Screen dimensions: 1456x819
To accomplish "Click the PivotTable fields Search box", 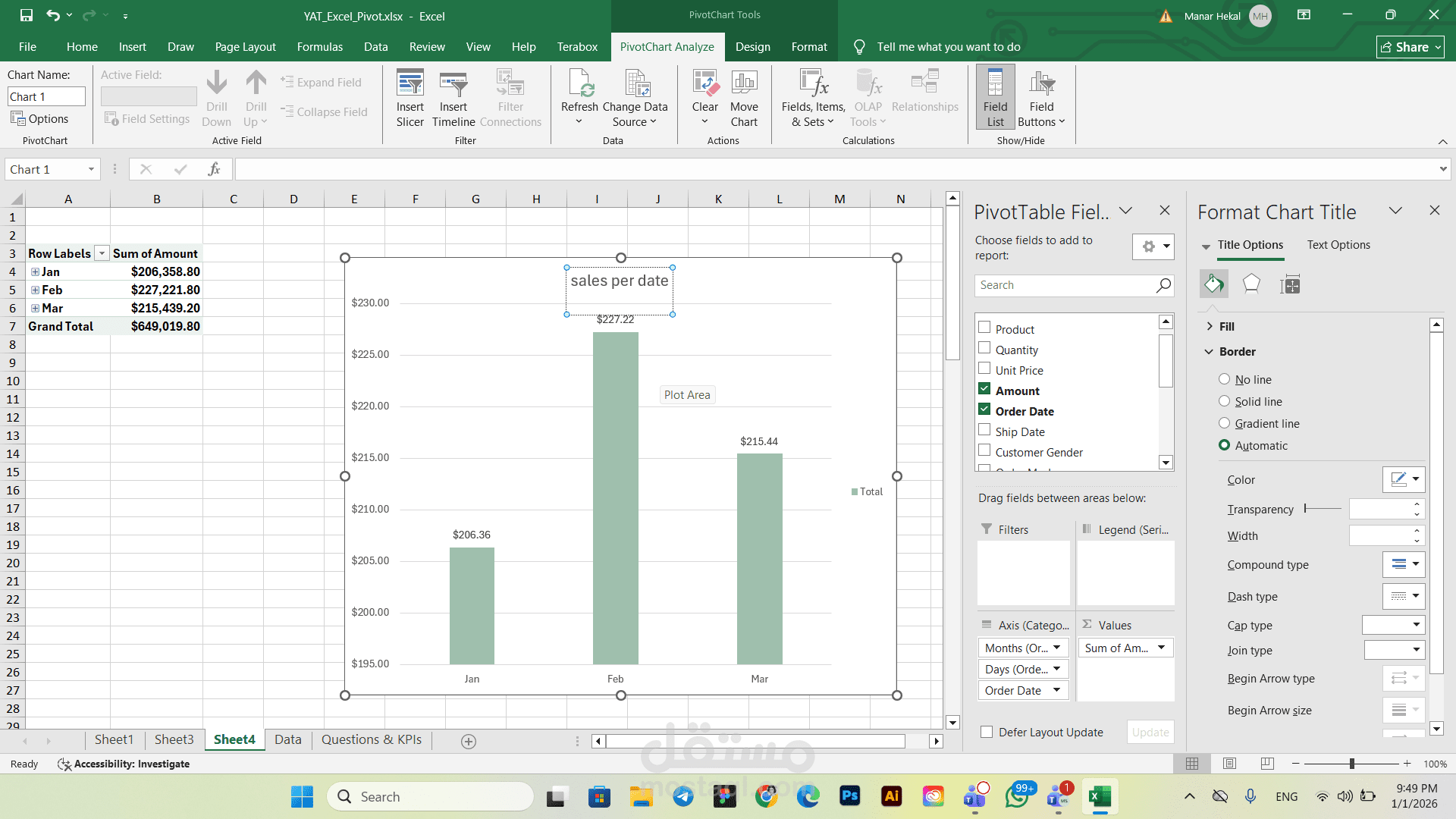I will tap(1063, 285).
